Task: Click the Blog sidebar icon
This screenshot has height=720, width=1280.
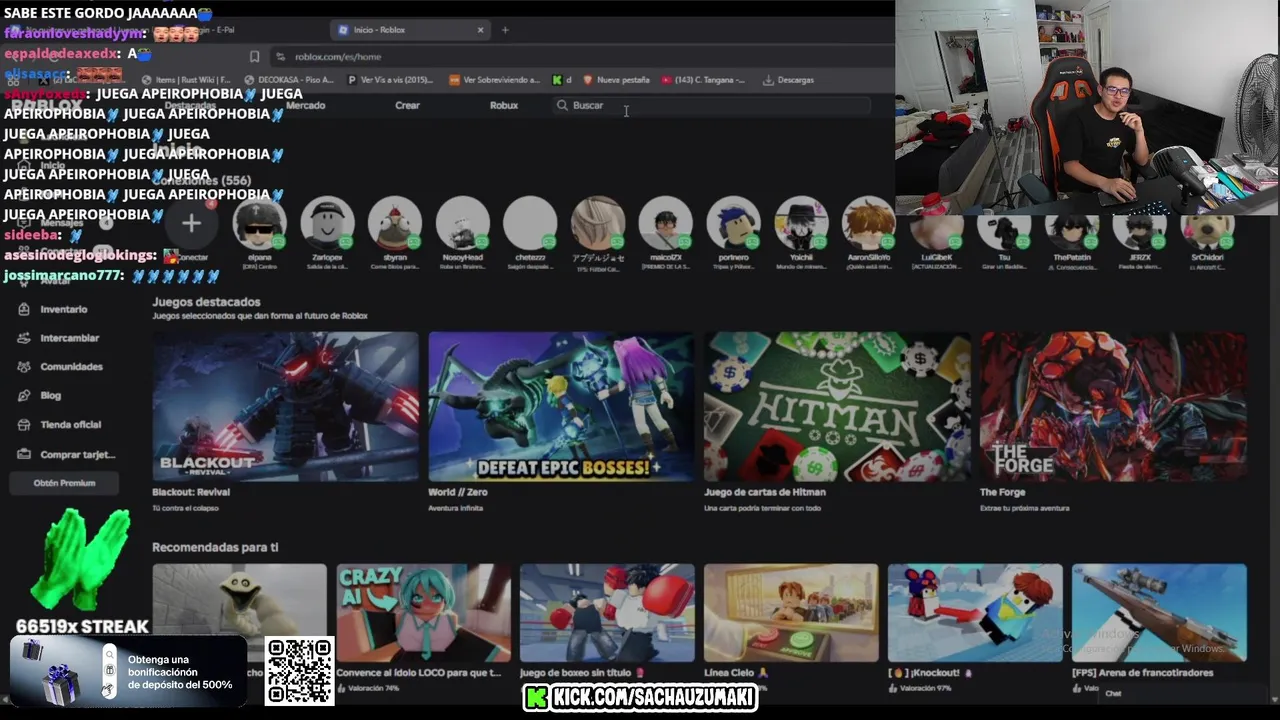Action: (x=23, y=395)
